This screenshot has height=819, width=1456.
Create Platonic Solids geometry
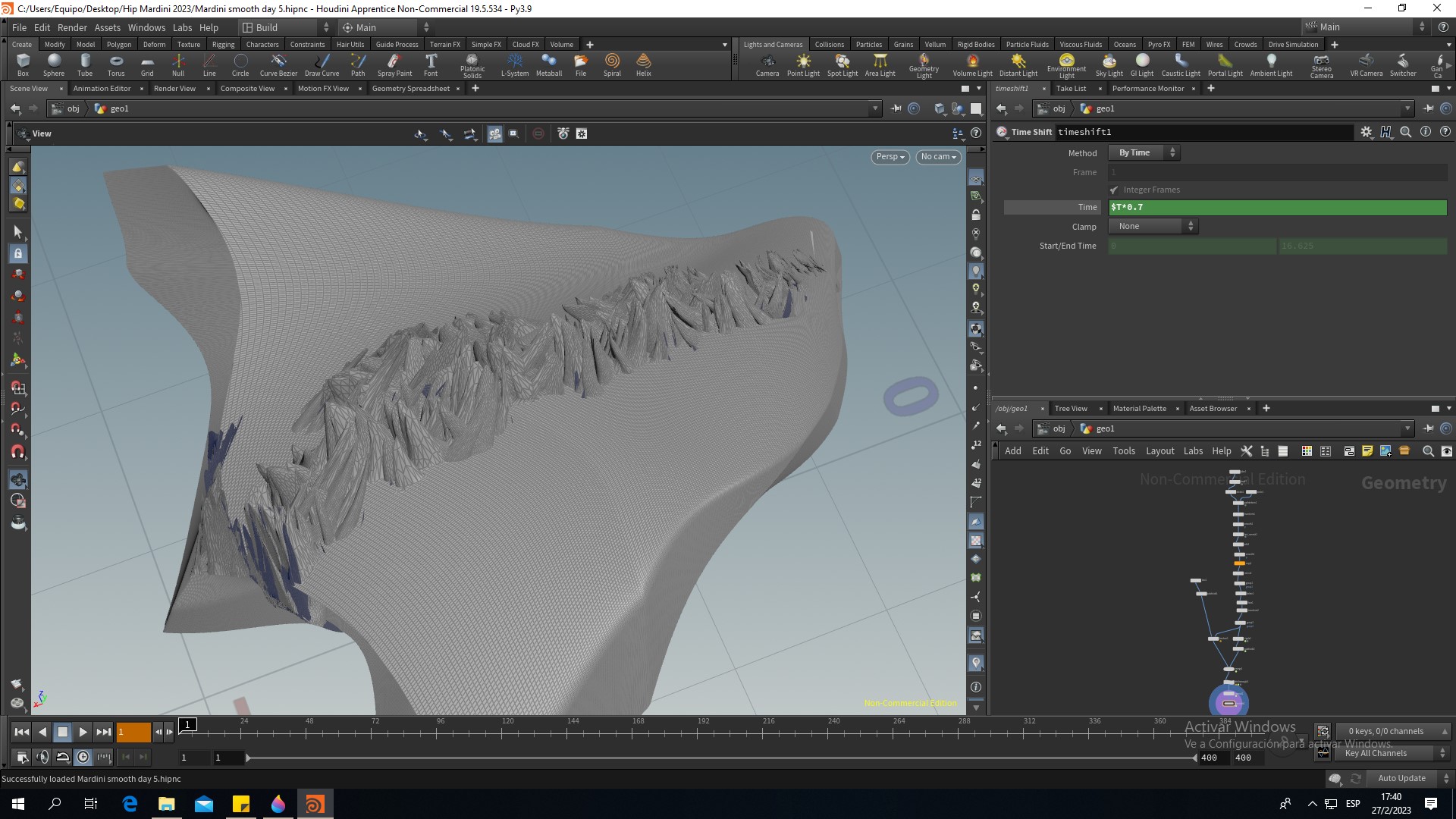(472, 66)
